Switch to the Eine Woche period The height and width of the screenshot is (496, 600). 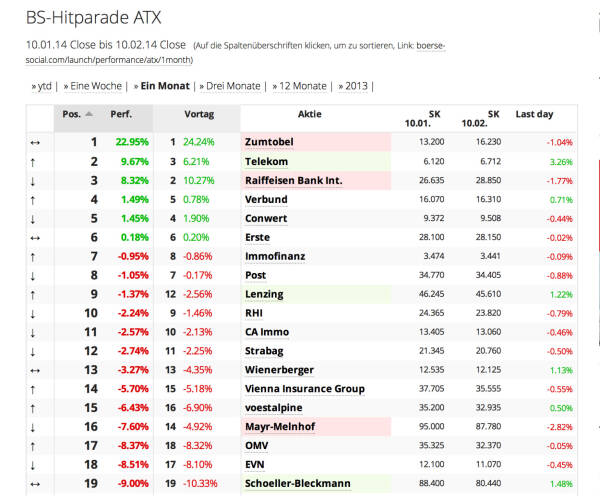tap(96, 86)
